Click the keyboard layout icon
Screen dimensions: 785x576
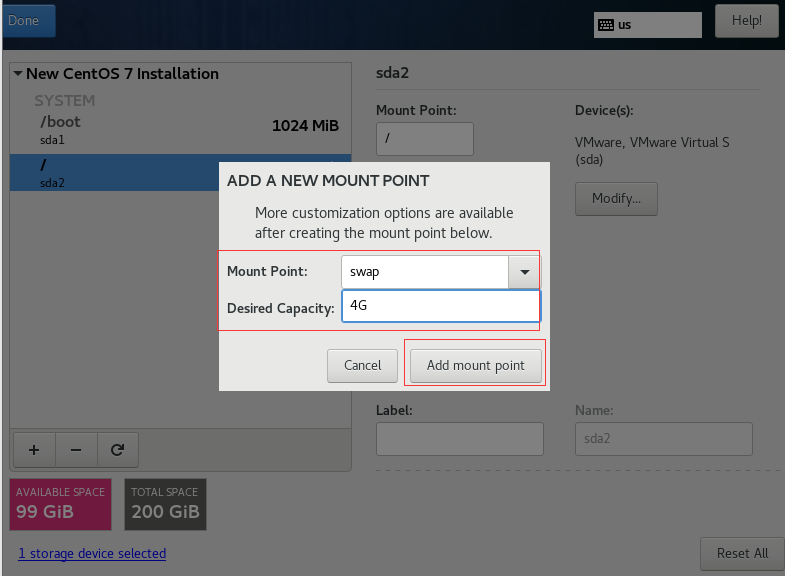605,25
